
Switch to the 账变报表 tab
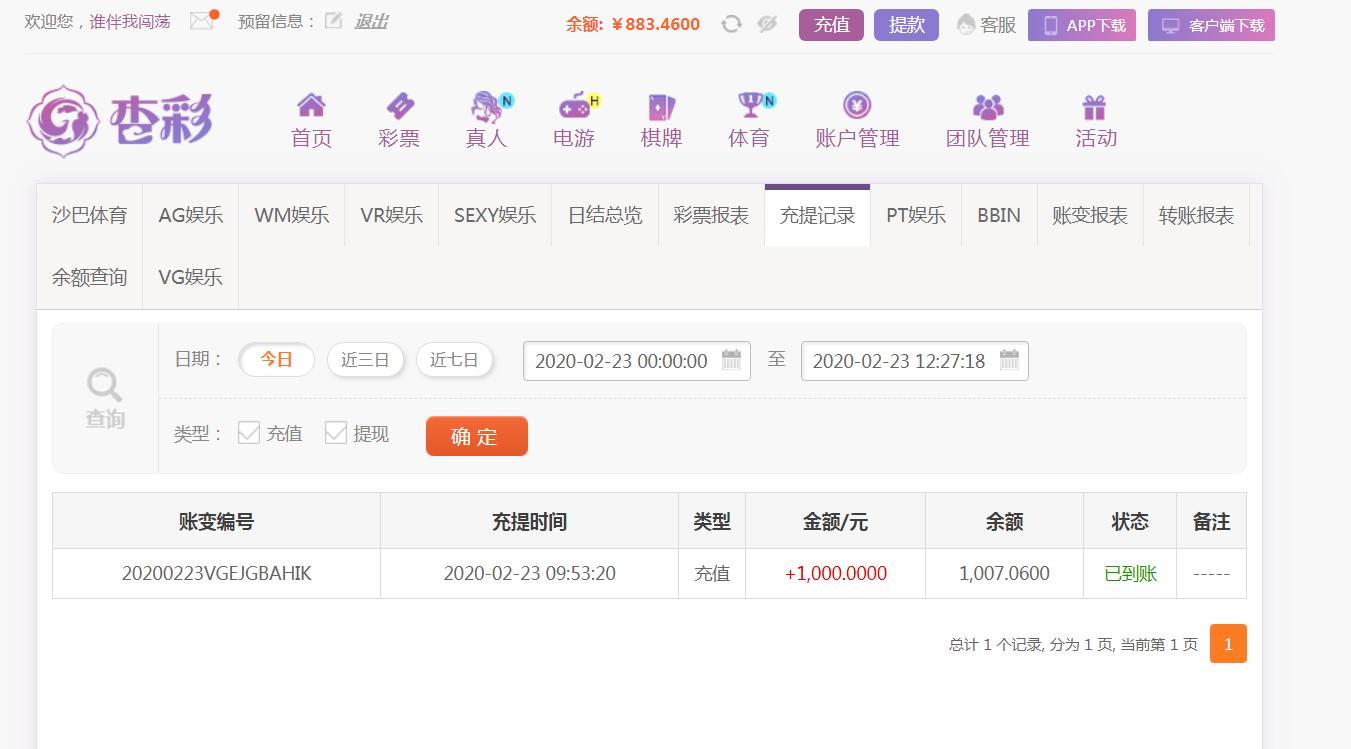coord(1090,215)
